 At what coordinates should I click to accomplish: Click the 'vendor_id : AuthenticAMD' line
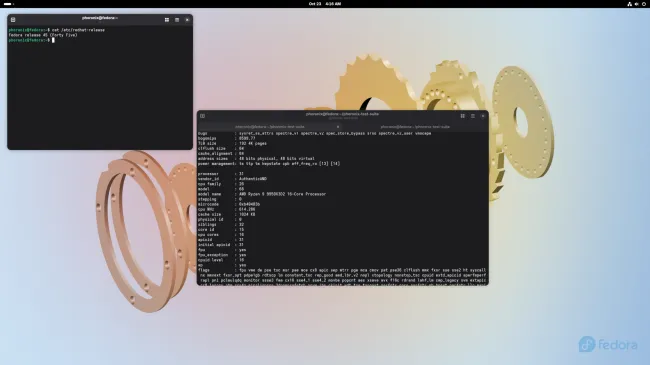coord(233,179)
